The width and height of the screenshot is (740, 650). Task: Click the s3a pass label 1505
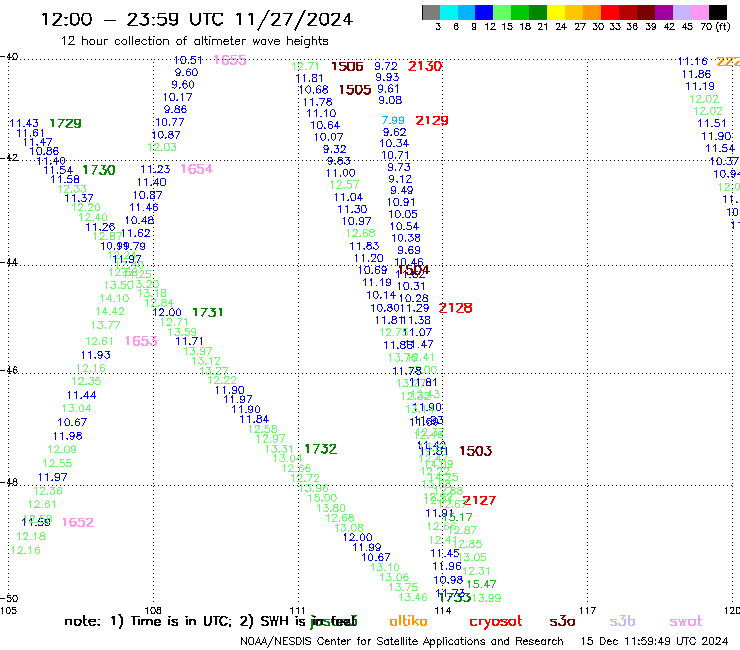355,90
